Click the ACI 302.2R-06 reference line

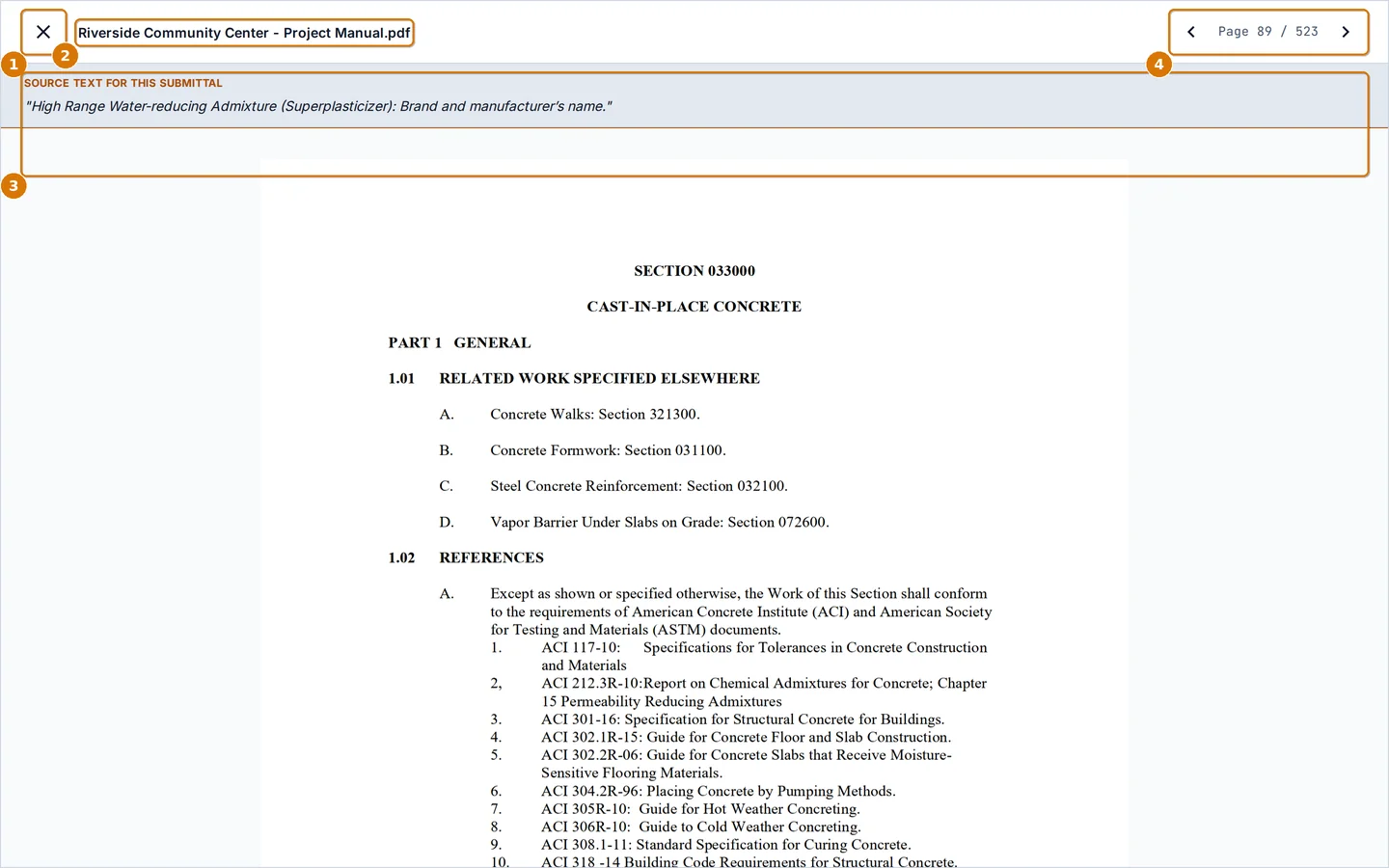point(747,764)
